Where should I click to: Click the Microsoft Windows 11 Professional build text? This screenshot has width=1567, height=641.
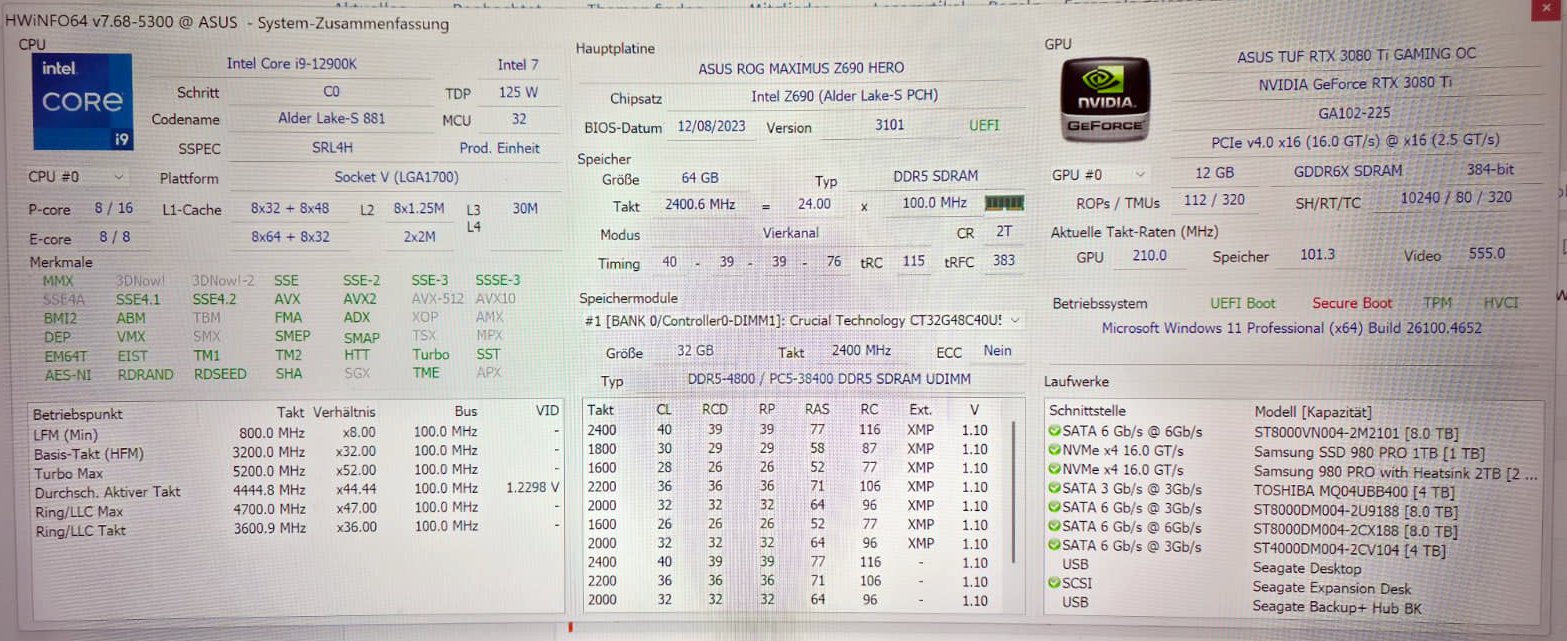[1291, 327]
